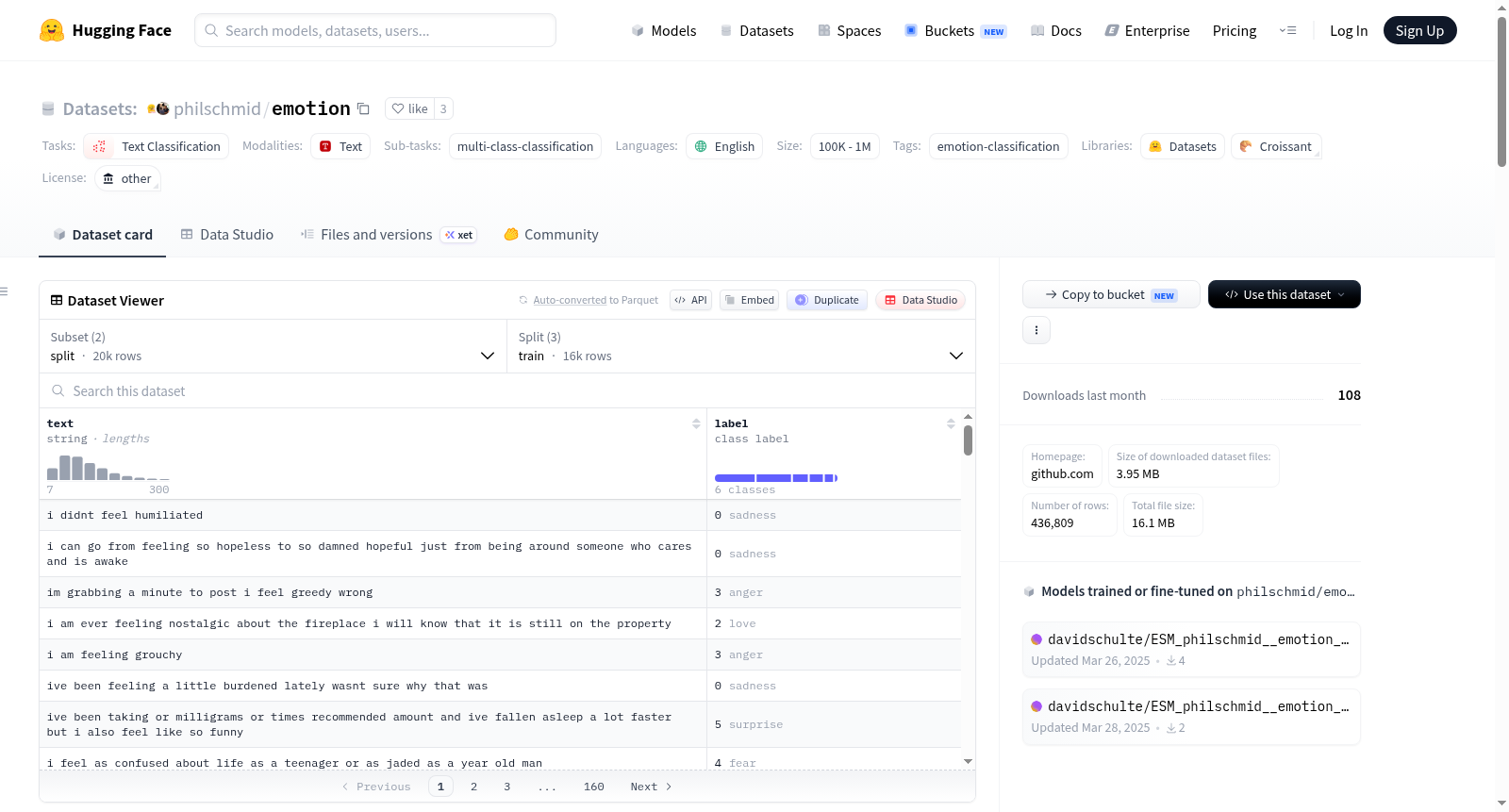Click the Log In link
Viewport: 1509px width, 812px height.
(x=1349, y=30)
